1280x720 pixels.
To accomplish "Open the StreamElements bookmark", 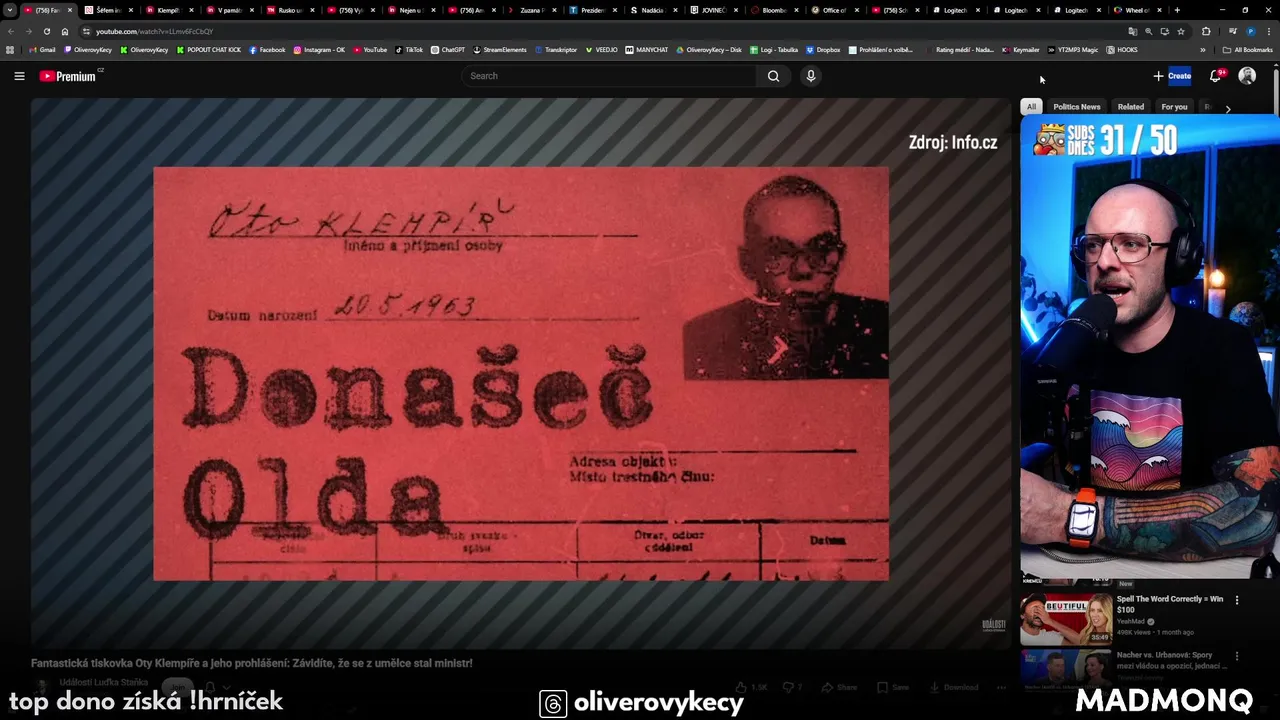I will 500,50.
